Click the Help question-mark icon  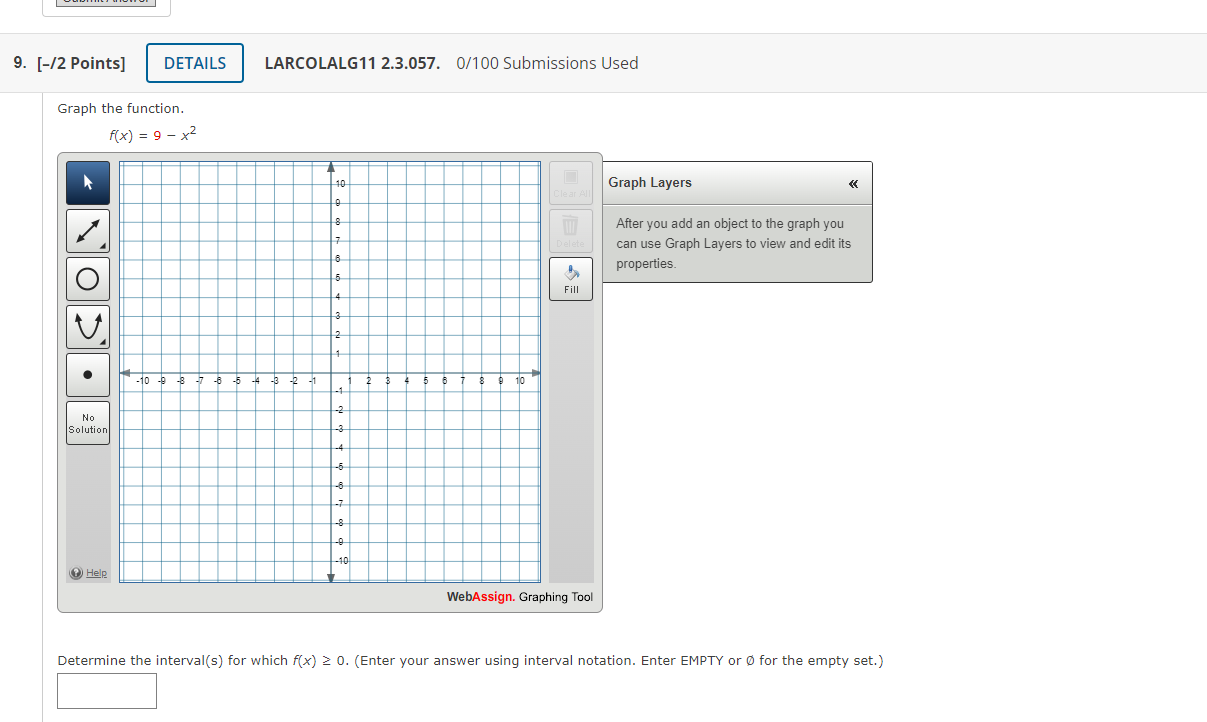[x=76, y=572]
